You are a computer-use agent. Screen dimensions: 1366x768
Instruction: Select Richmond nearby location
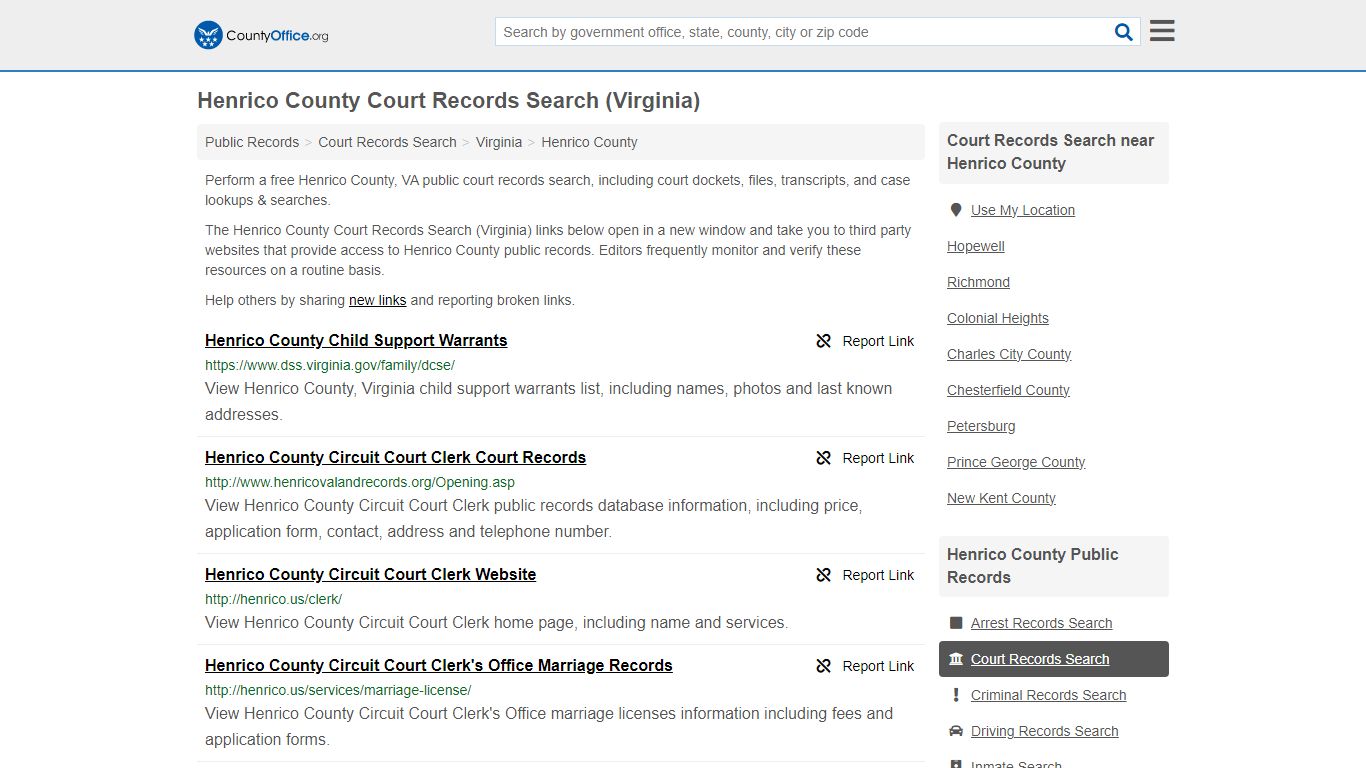point(978,282)
